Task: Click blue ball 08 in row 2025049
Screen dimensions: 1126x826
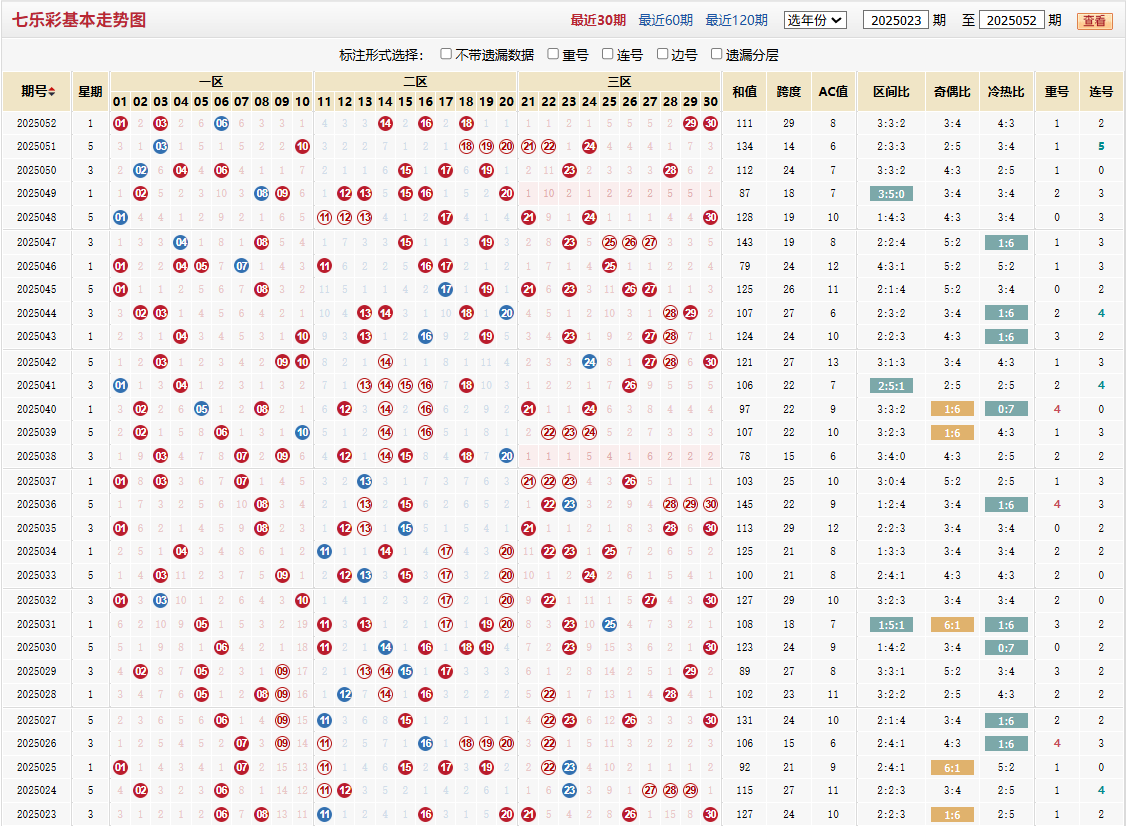Action: point(262,194)
